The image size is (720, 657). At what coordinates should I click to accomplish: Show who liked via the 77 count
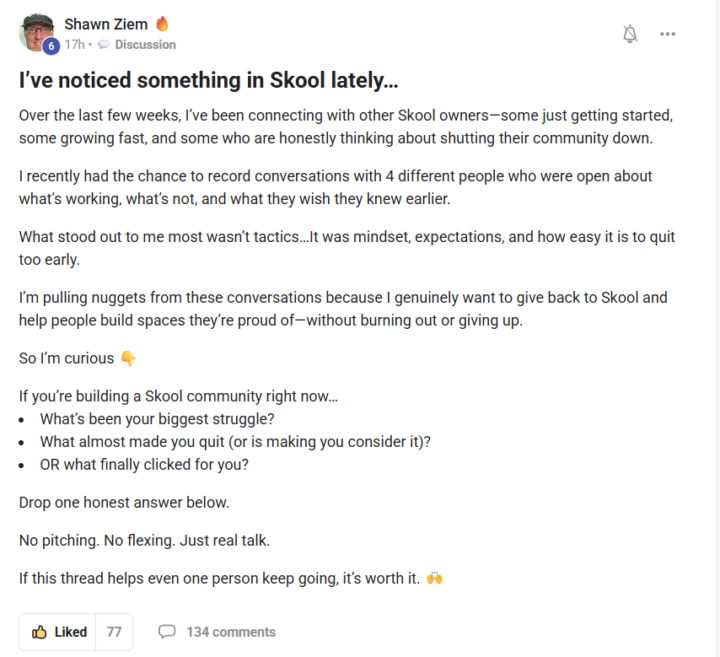pyautogui.click(x=114, y=632)
